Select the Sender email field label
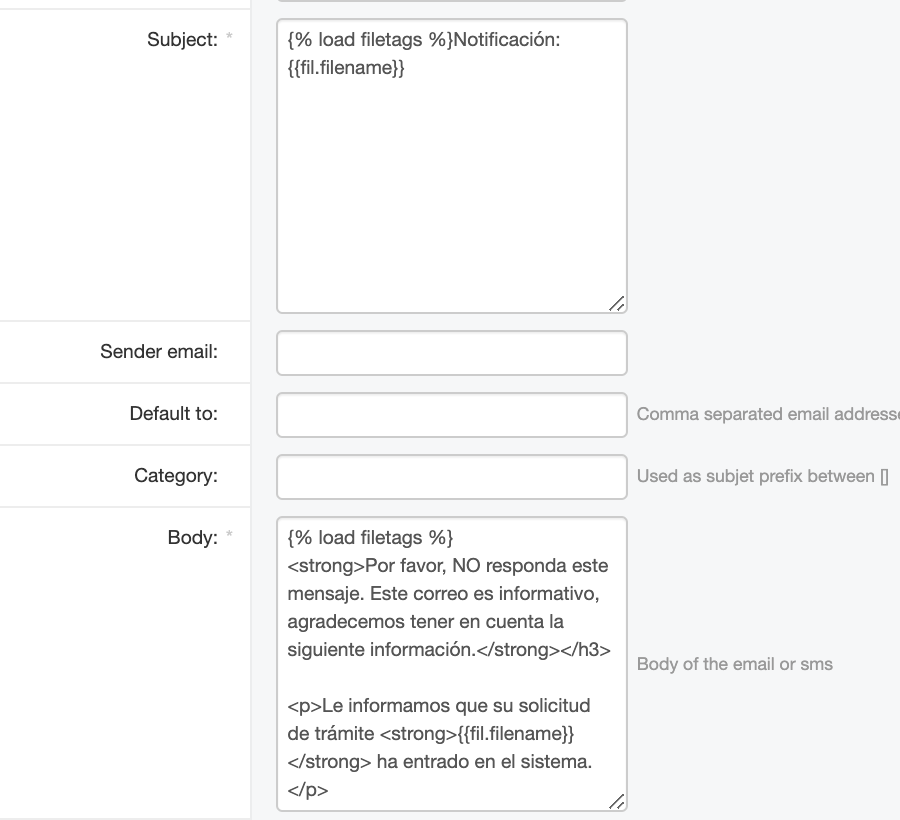The image size is (900, 820). tap(159, 351)
